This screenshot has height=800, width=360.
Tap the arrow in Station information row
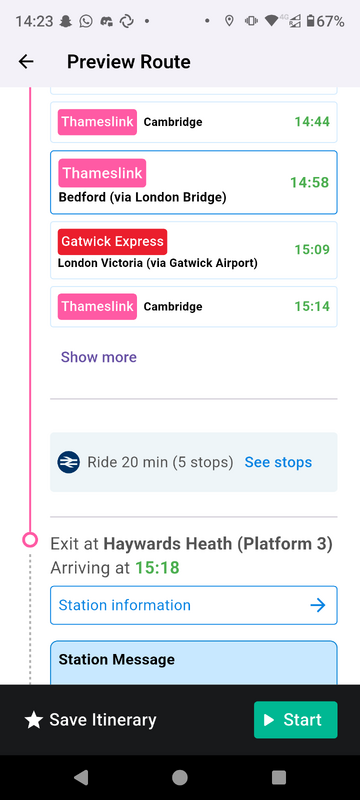tap(318, 605)
